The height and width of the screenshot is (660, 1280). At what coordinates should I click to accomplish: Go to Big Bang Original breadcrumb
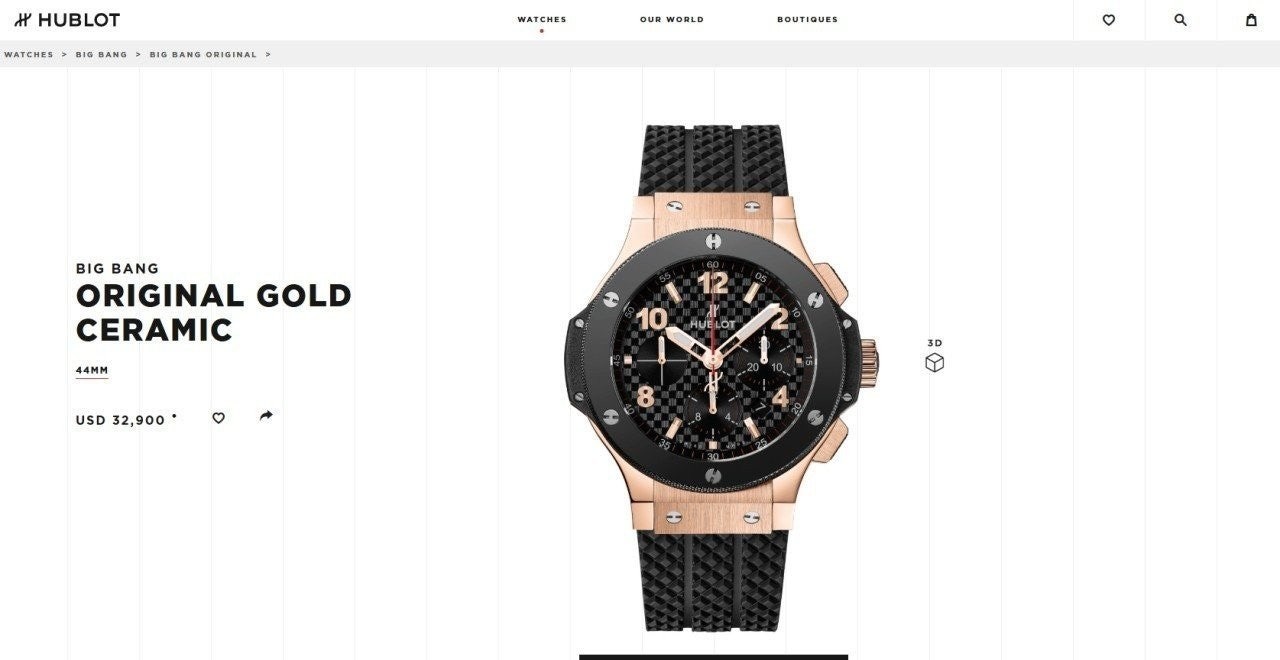coord(203,54)
